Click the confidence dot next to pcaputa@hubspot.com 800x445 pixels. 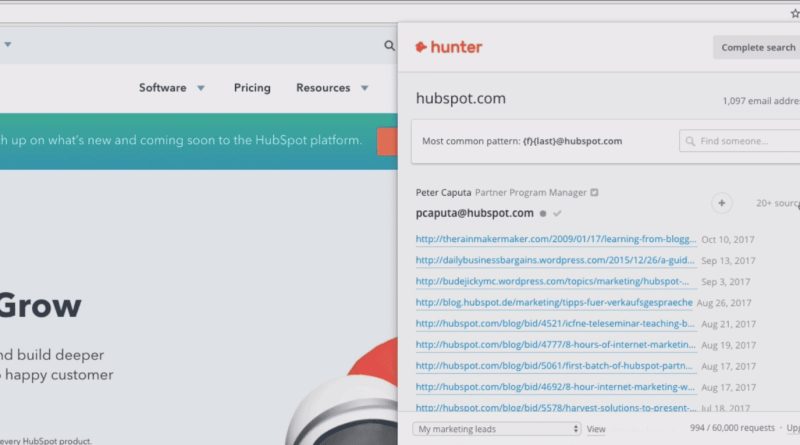pyautogui.click(x=543, y=213)
